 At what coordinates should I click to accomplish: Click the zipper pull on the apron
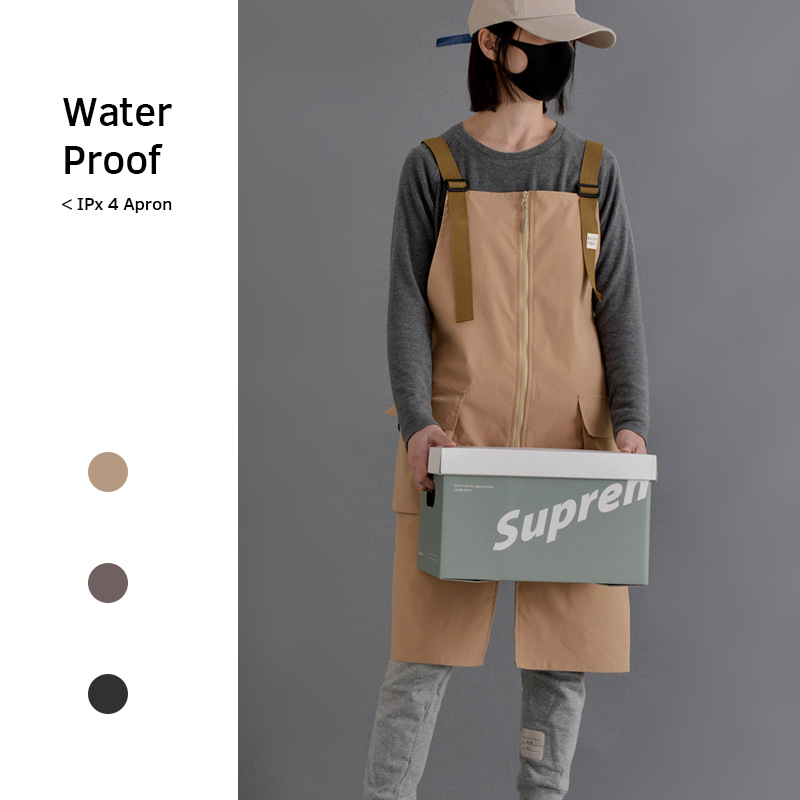524,213
